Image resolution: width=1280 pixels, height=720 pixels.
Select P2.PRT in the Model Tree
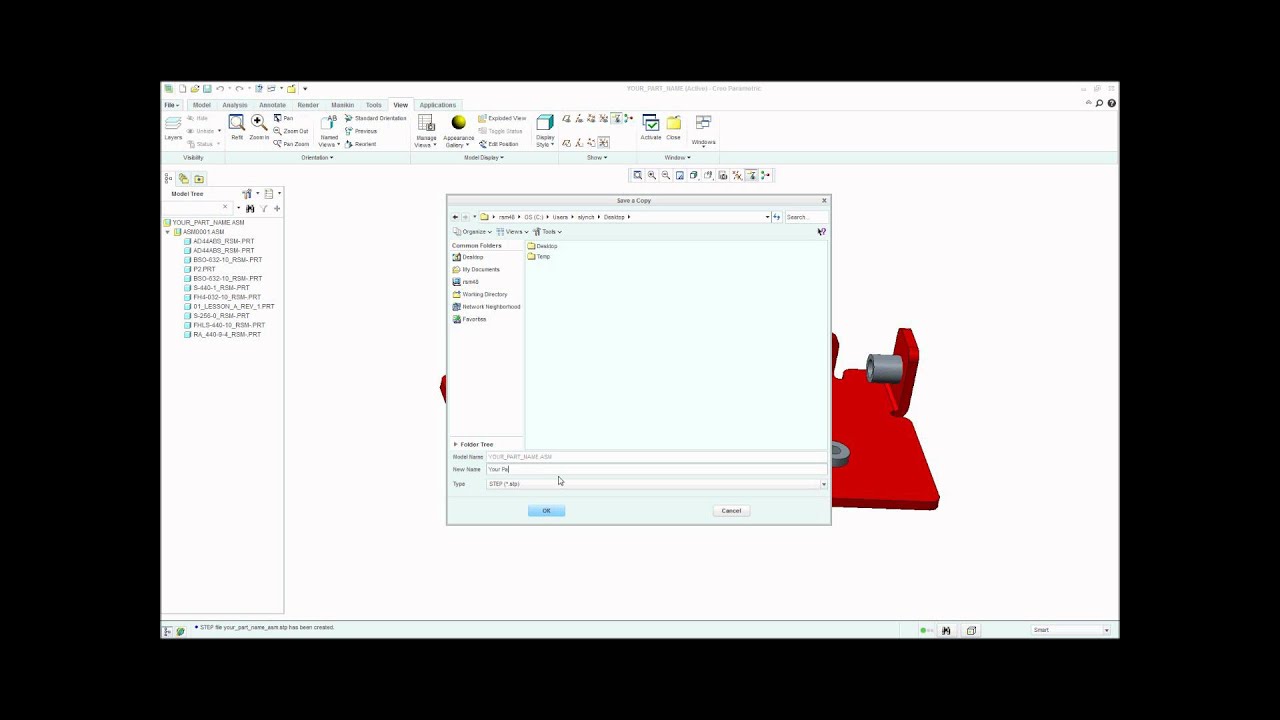[x=200, y=269]
